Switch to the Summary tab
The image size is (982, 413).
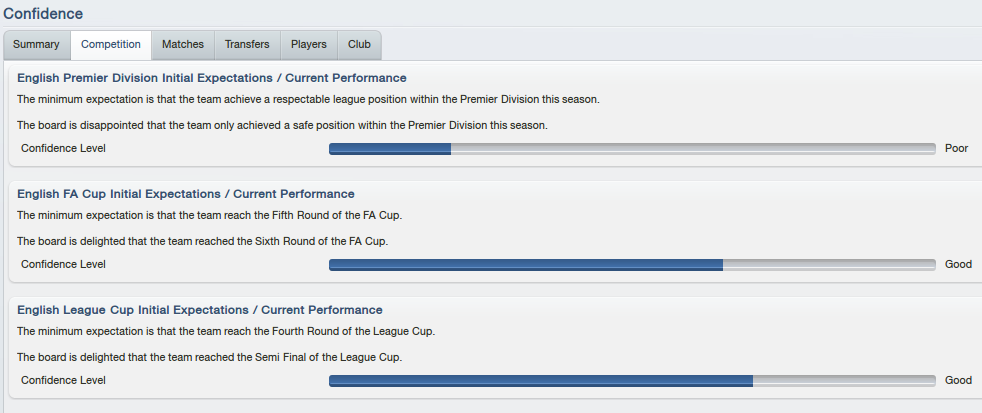(36, 45)
